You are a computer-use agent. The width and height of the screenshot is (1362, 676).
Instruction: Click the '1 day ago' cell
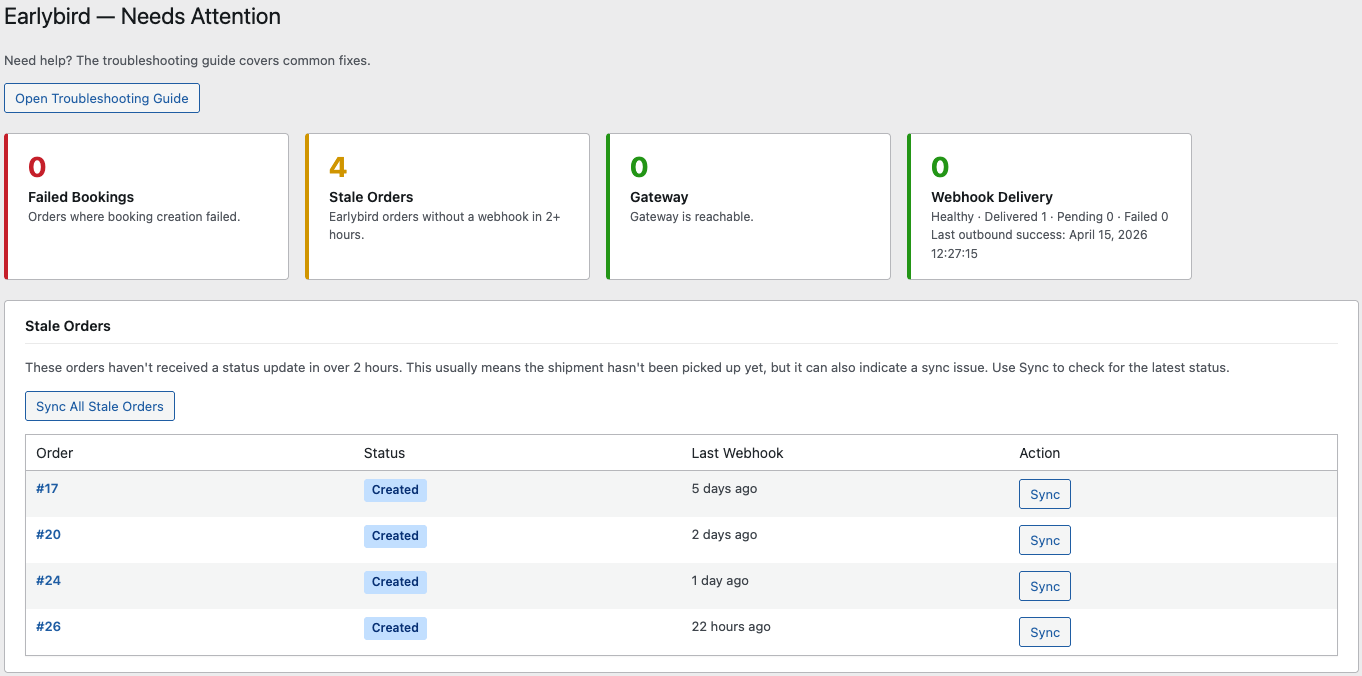point(720,581)
